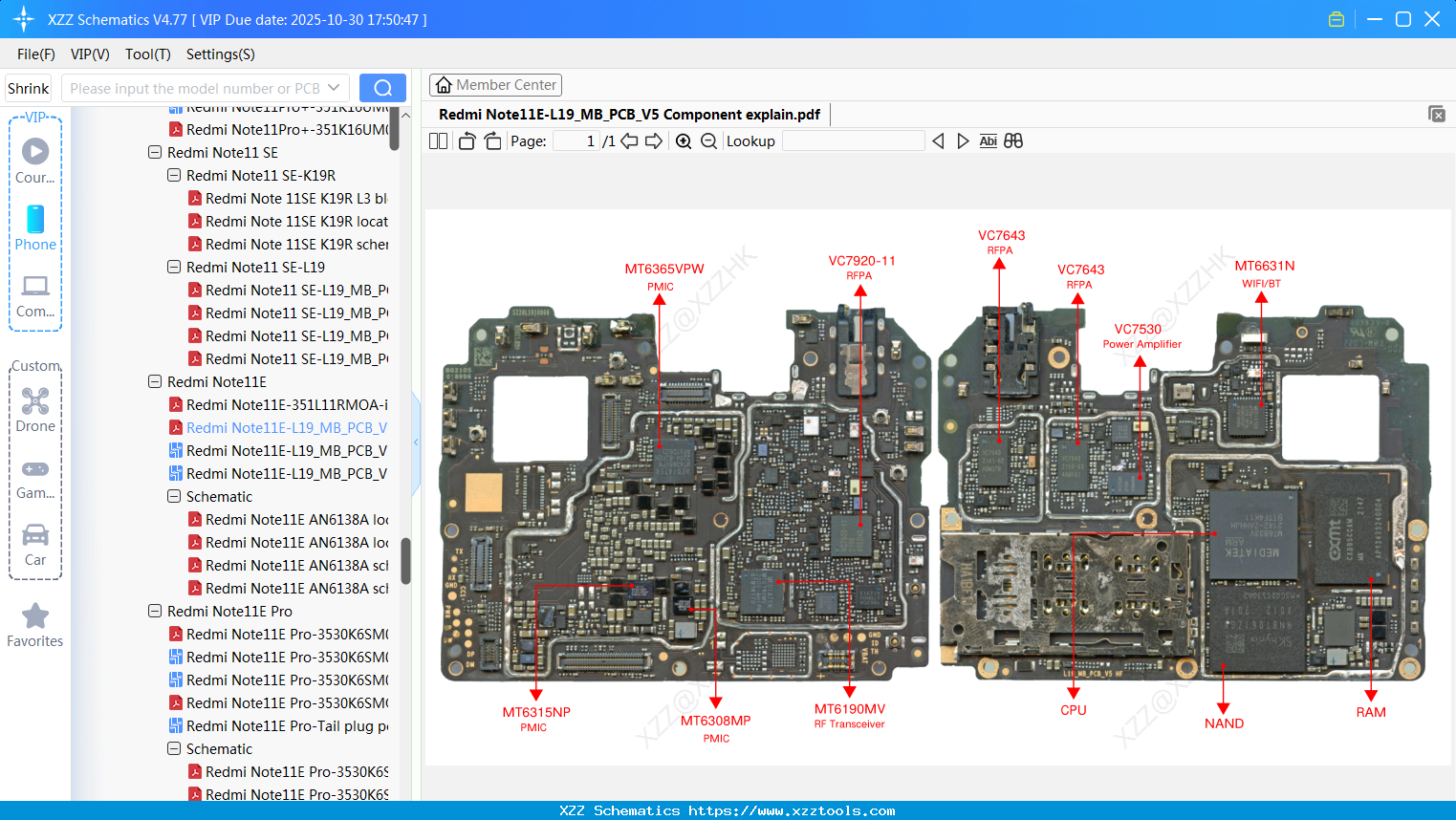Screen dimensions: 1456x820
Task: Open the Member Center
Action: point(495,84)
